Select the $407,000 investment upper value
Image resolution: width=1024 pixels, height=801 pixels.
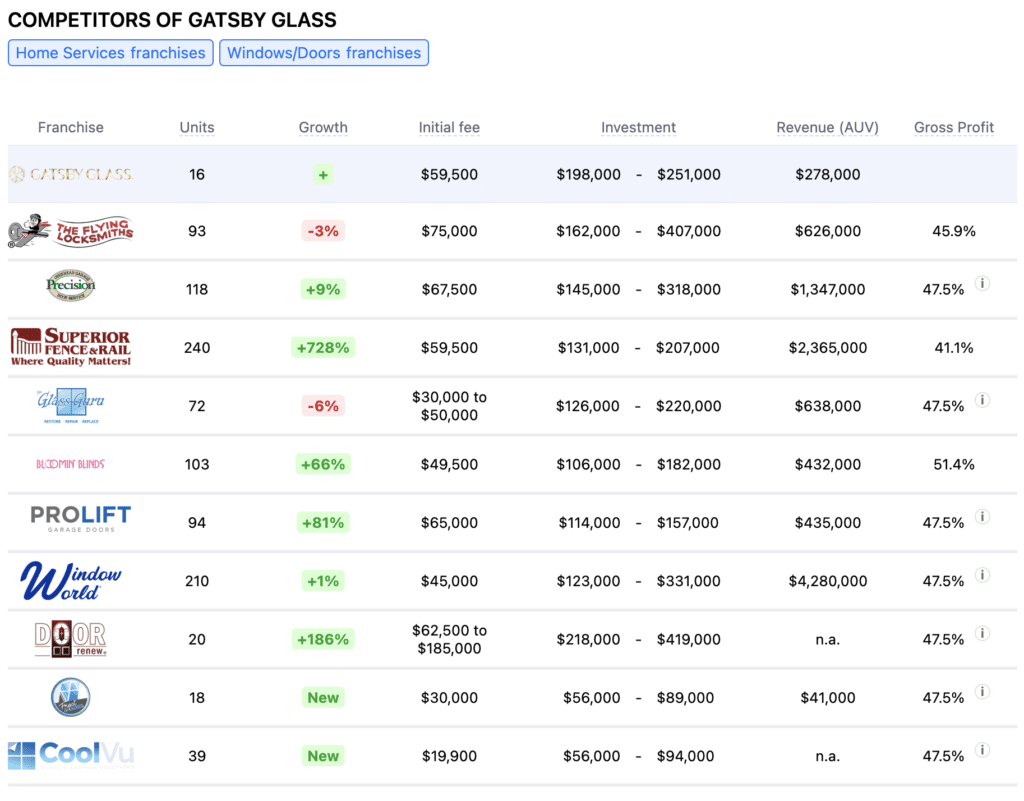tap(689, 231)
